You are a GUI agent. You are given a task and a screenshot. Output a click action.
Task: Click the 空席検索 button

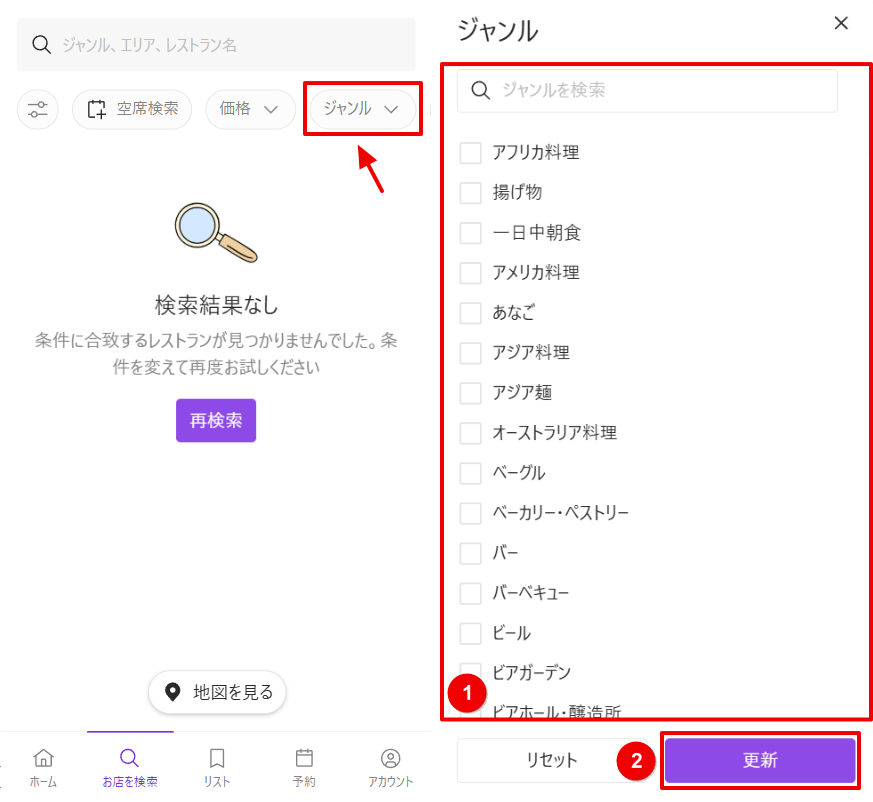click(x=132, y=110)
